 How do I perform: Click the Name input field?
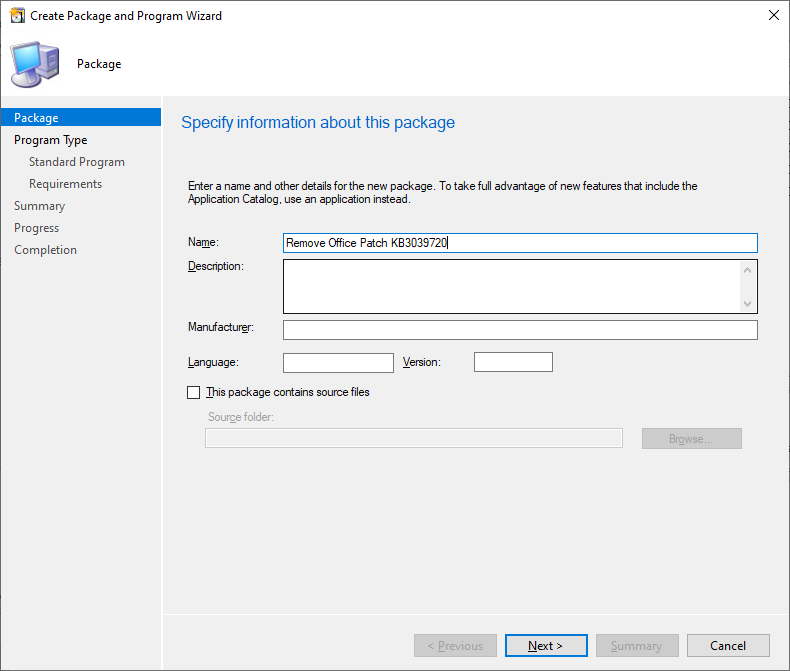520,243
